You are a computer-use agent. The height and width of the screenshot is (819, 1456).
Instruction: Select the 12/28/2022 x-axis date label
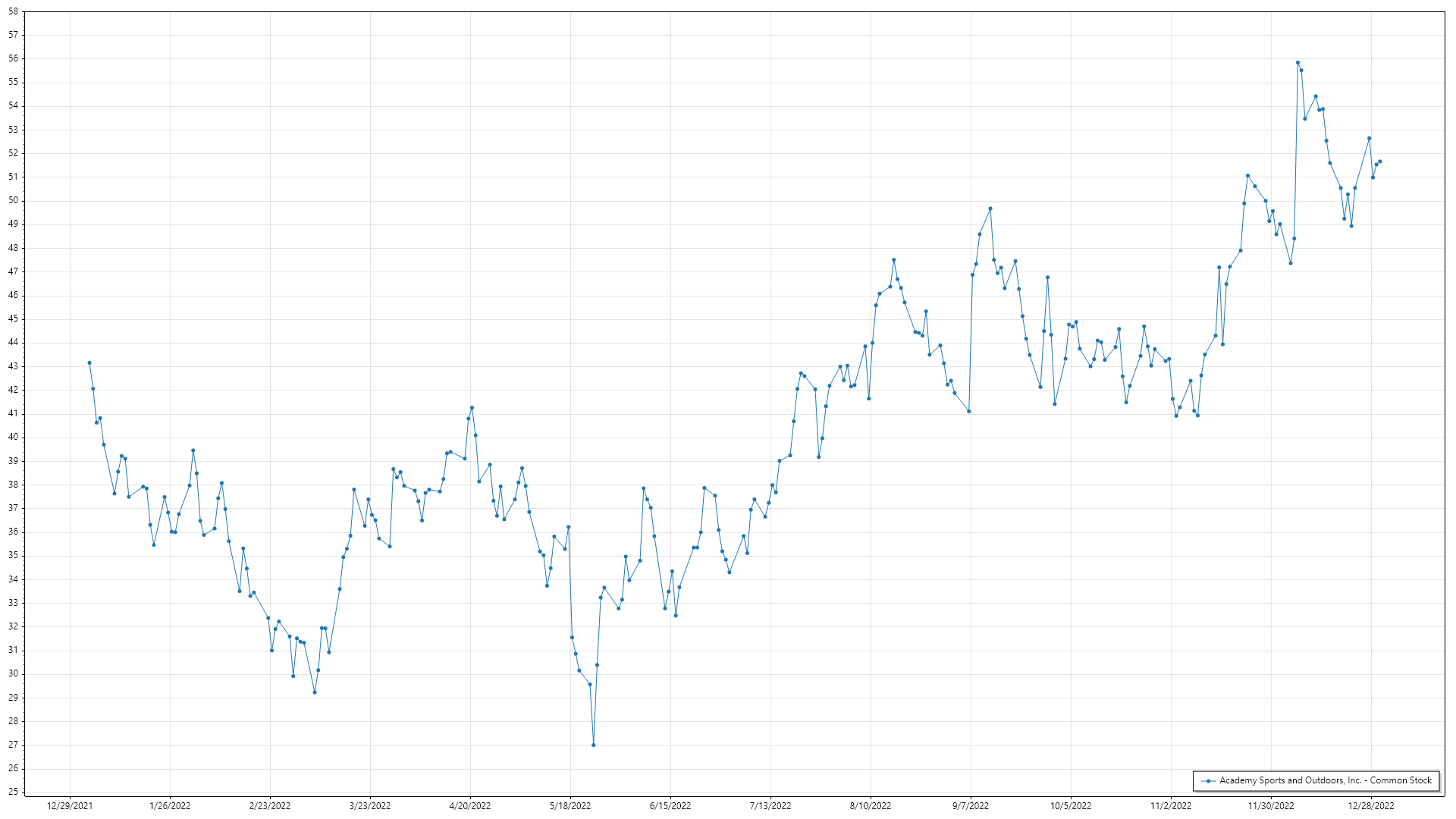click(1371, 806)
